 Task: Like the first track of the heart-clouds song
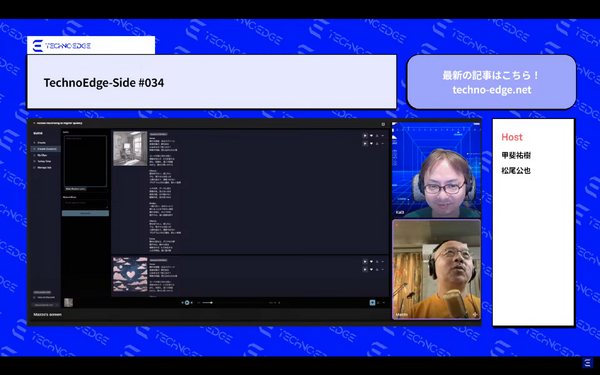(x=371, y=262)
